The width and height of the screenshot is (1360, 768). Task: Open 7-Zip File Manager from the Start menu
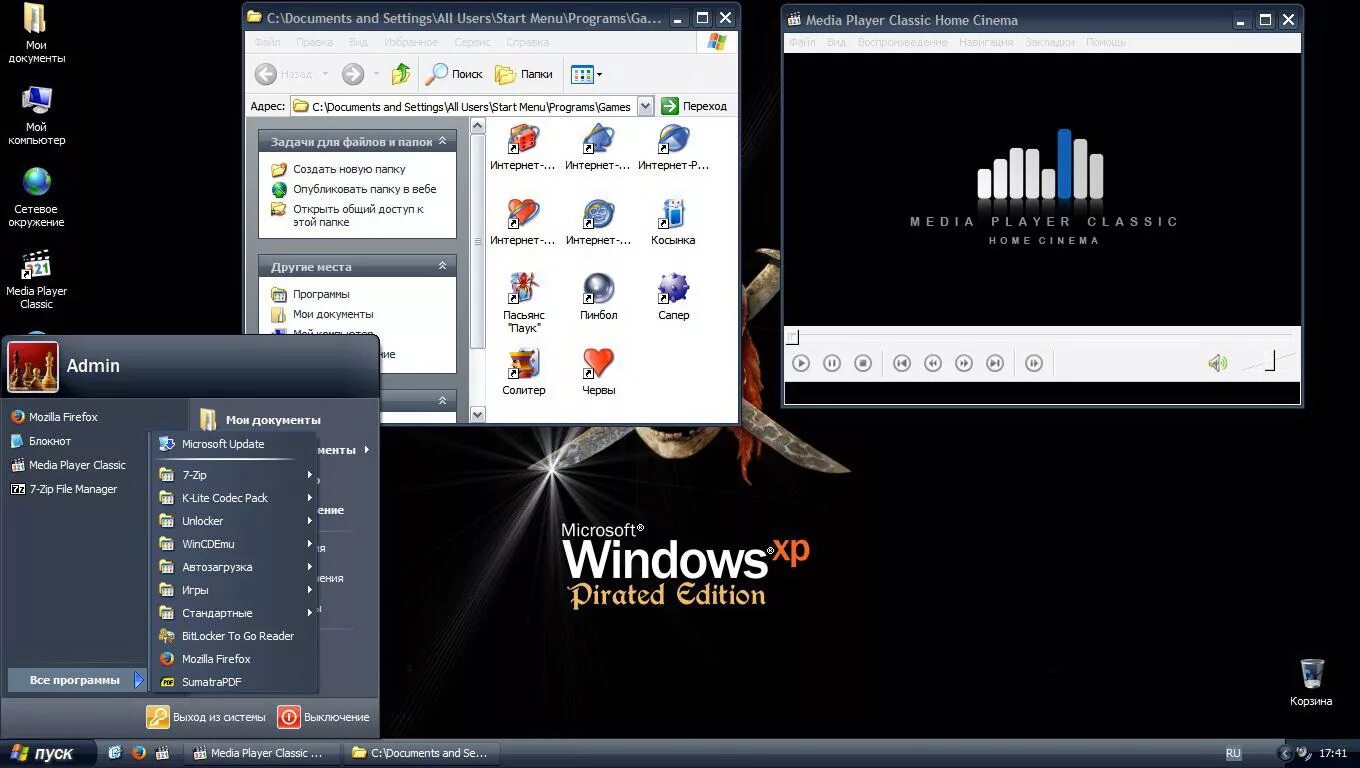(x=75, y=489)
